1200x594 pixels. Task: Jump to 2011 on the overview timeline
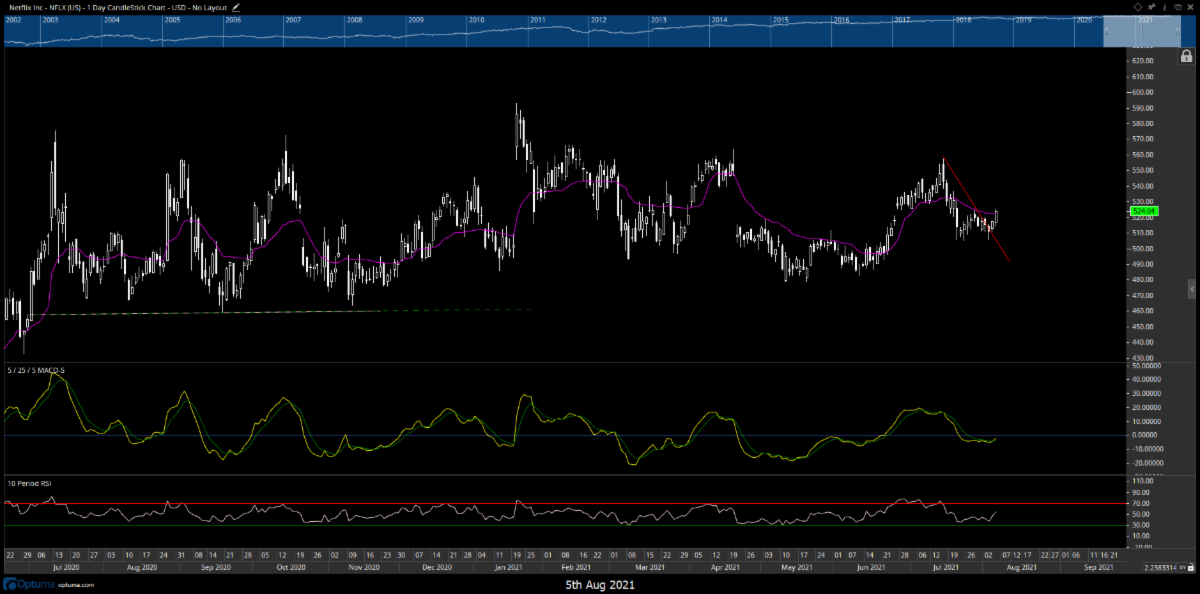(537, 20)
